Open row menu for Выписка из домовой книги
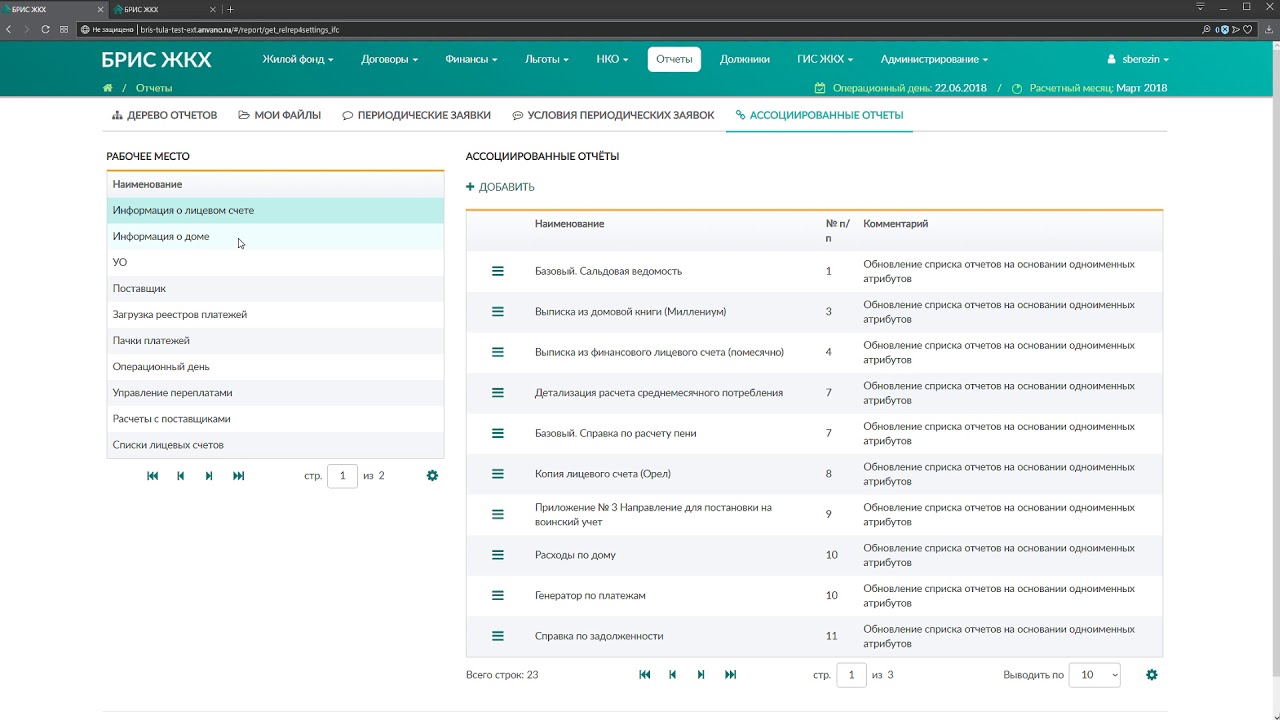Viewport: 1280px width, 720px height. [498, 312]
